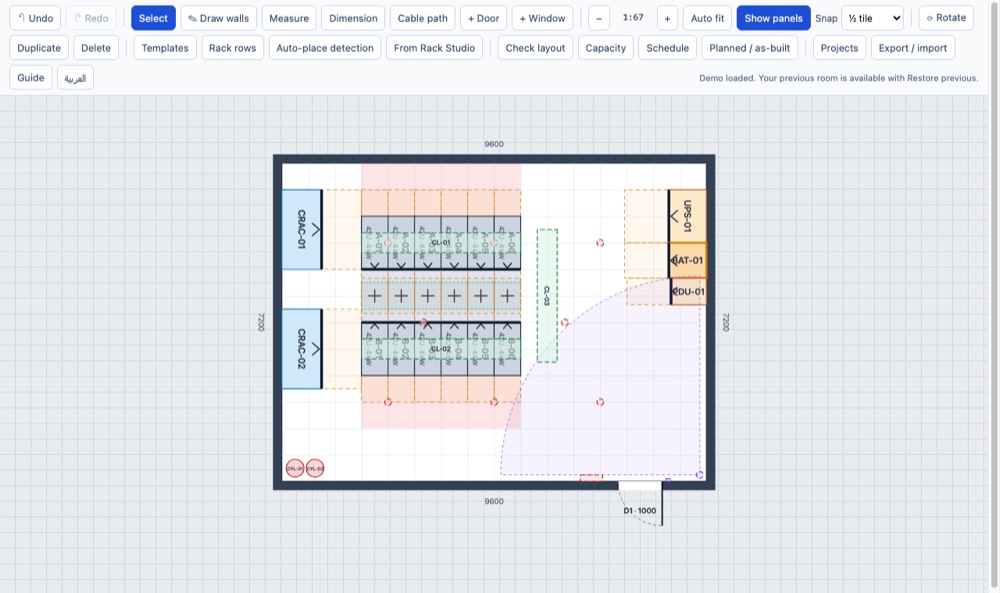Select rack B-06
This screenshot has height=593, width=1000.
click(x=508, y=349)
